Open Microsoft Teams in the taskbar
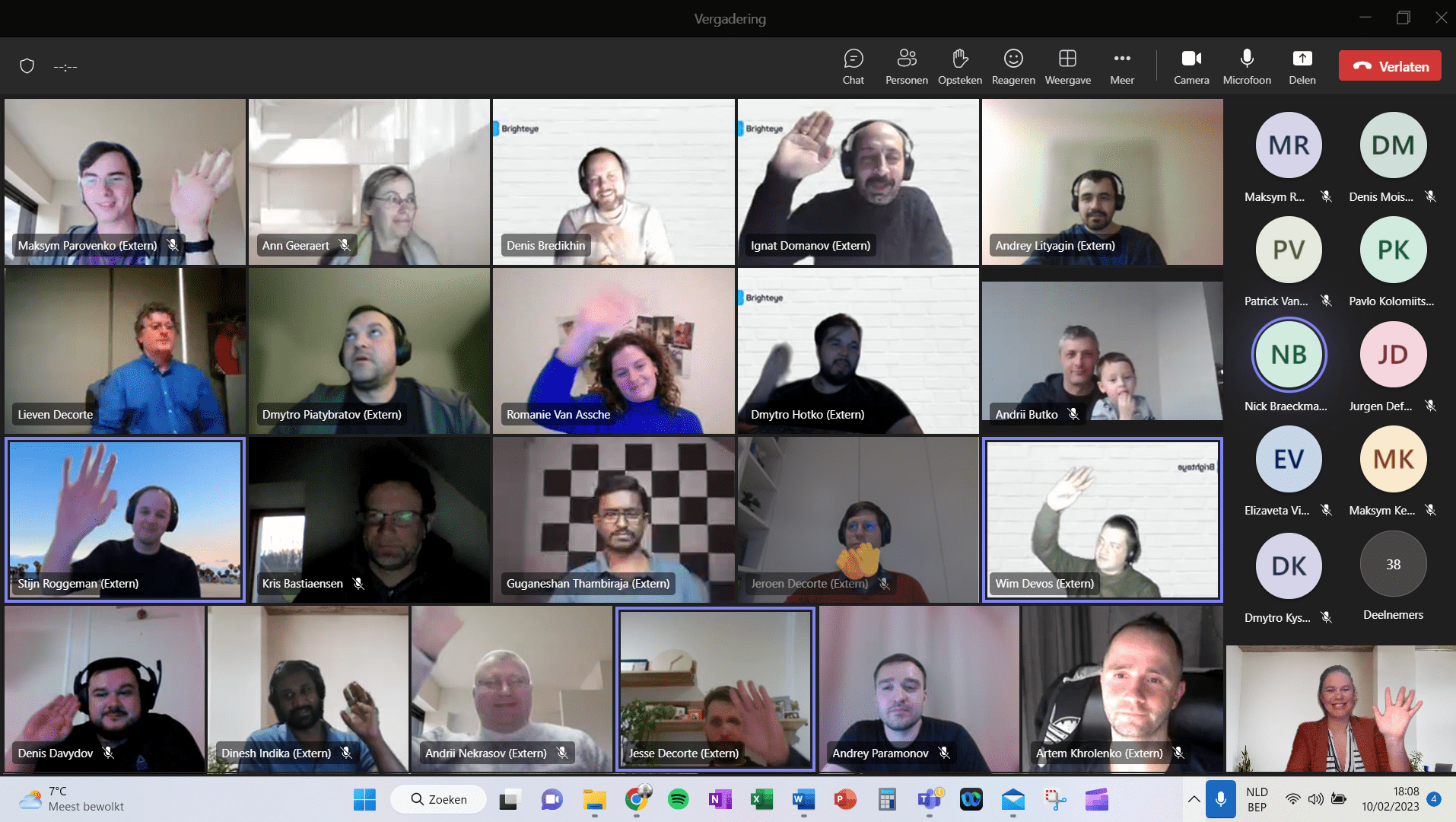1456x822 pixels. 929,799
